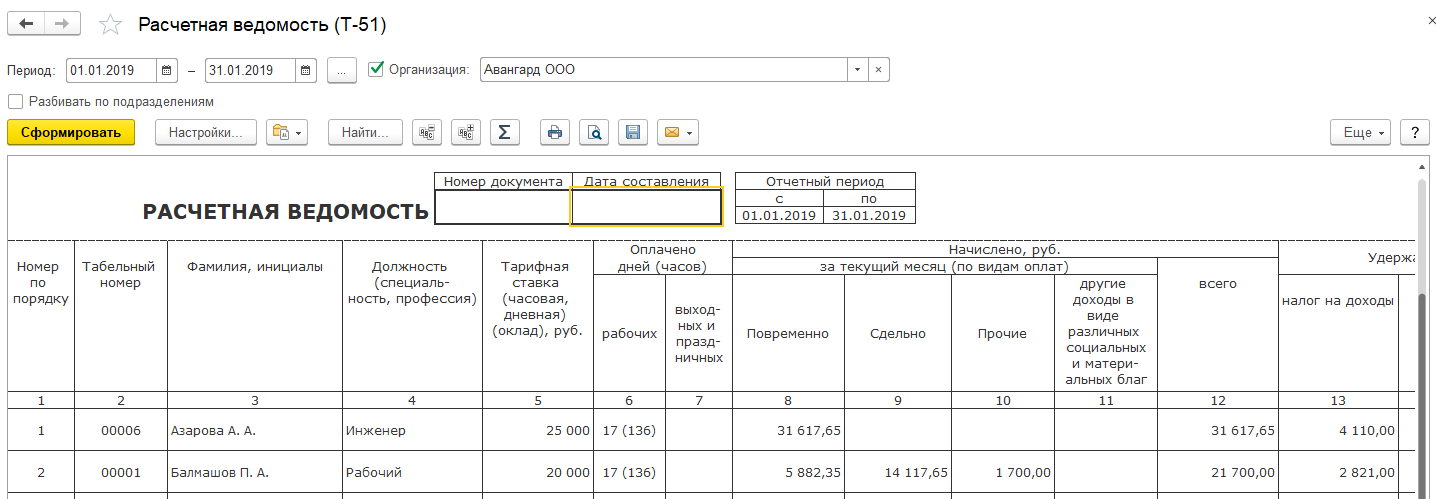Save report with the diskette icon
The image size is (1436, 499).
(632, 132)
